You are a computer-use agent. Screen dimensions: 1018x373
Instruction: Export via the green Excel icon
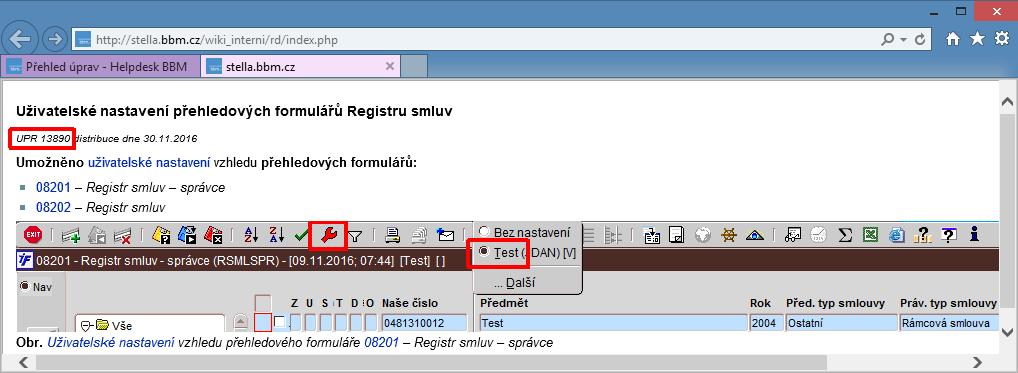[871, 235]
